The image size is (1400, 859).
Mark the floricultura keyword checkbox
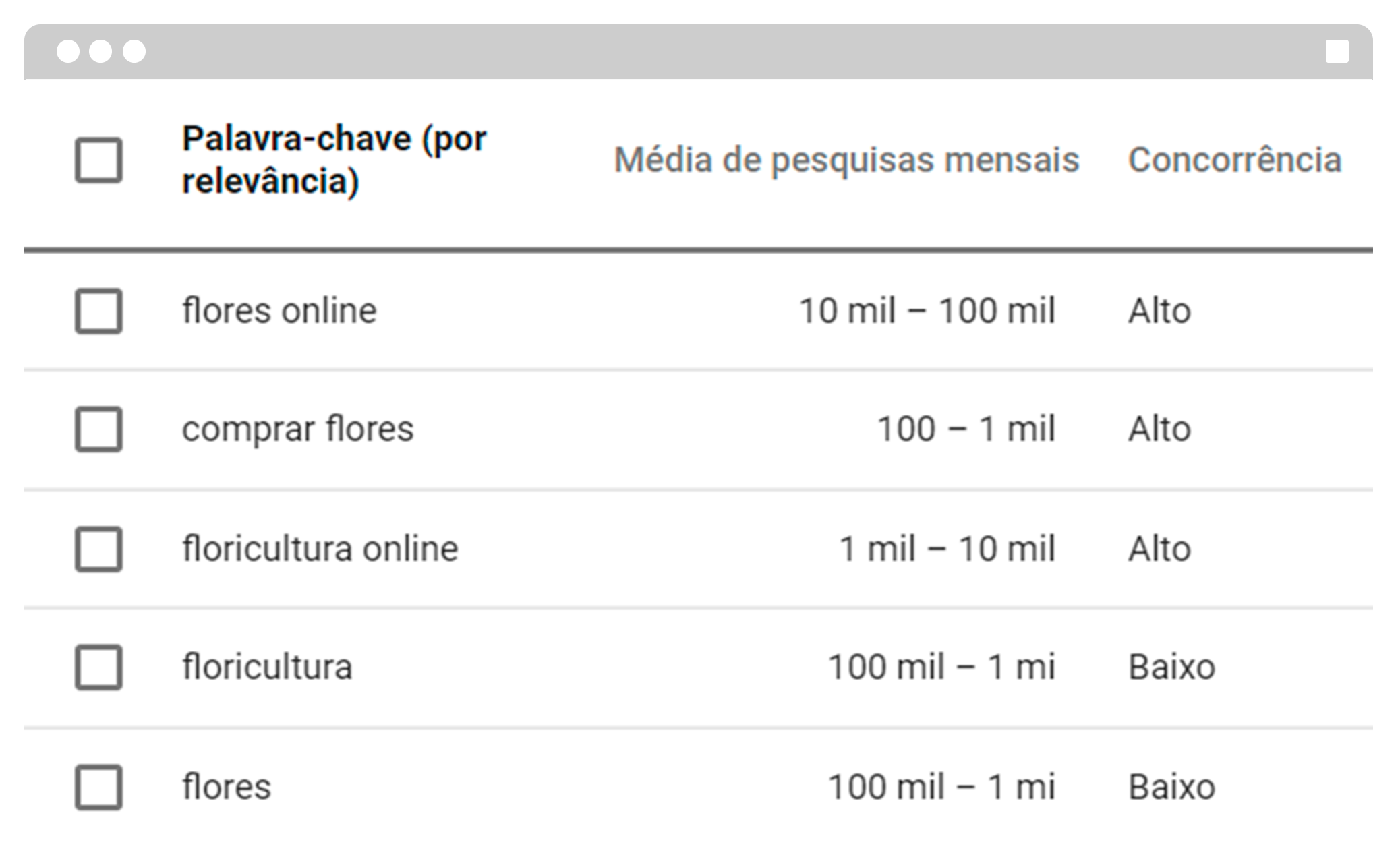[x=98, y=668]
